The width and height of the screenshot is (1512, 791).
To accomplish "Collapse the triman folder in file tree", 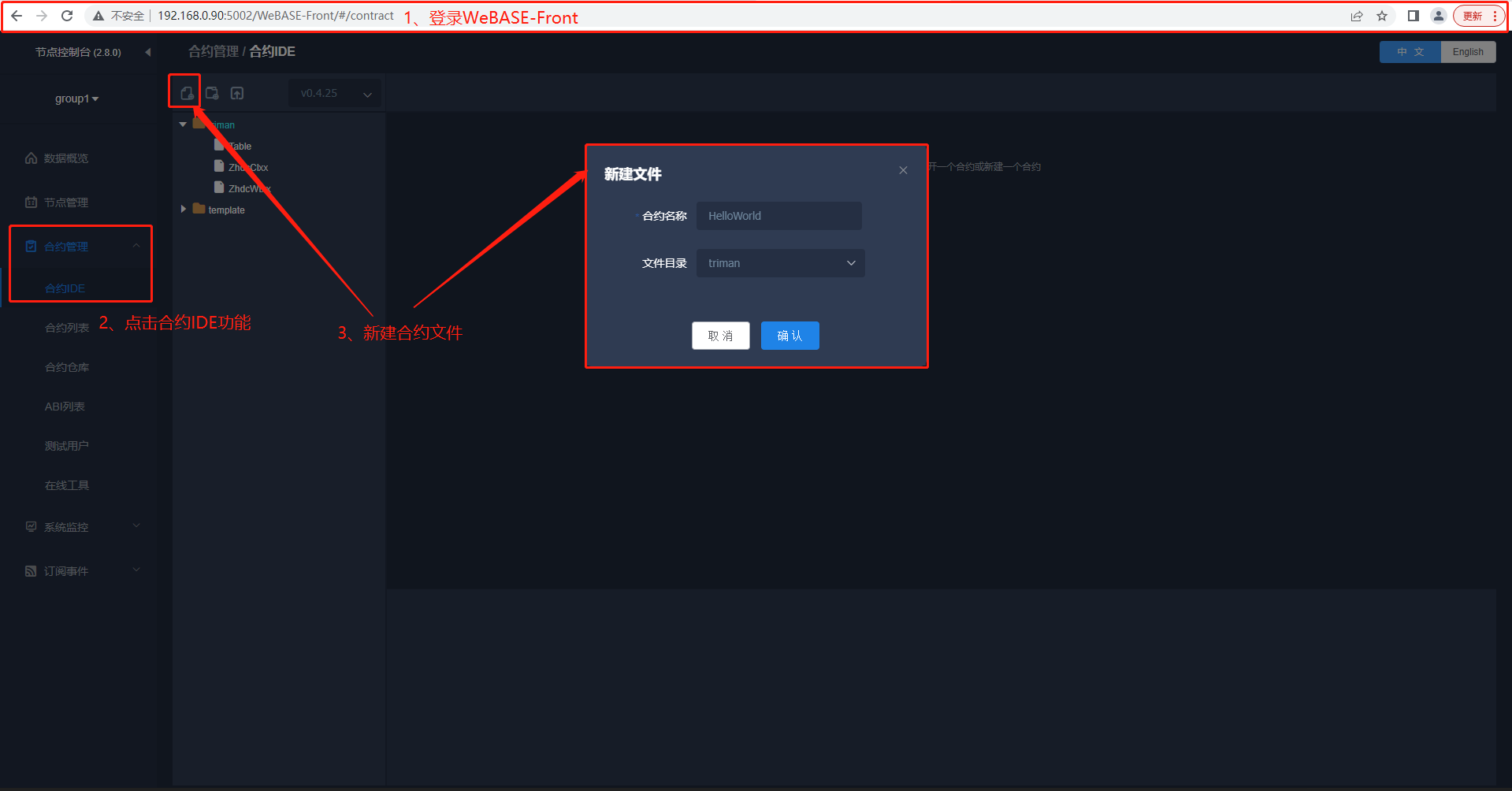I will 183,124.
